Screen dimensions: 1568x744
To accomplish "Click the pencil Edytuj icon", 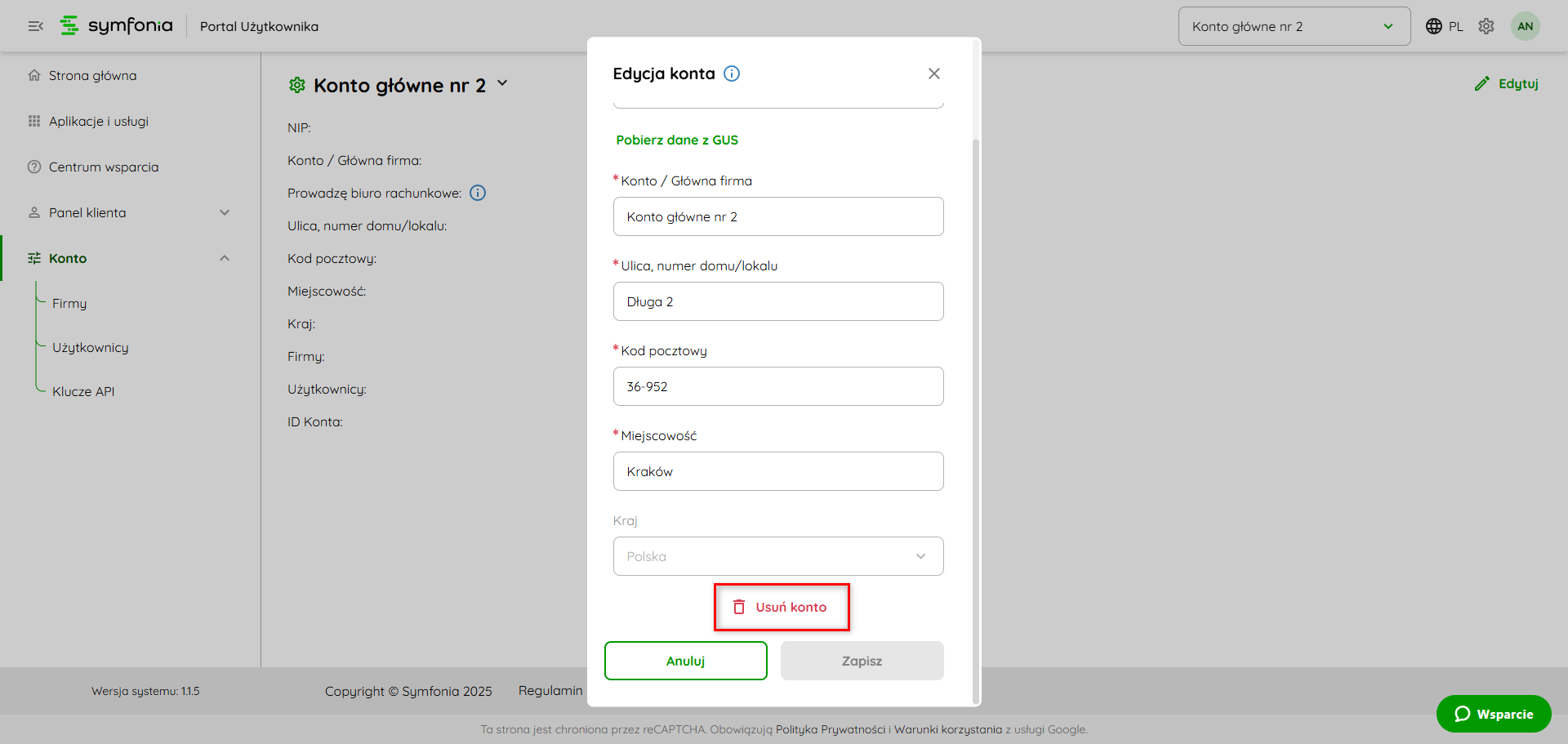I will click(1481, 83).
